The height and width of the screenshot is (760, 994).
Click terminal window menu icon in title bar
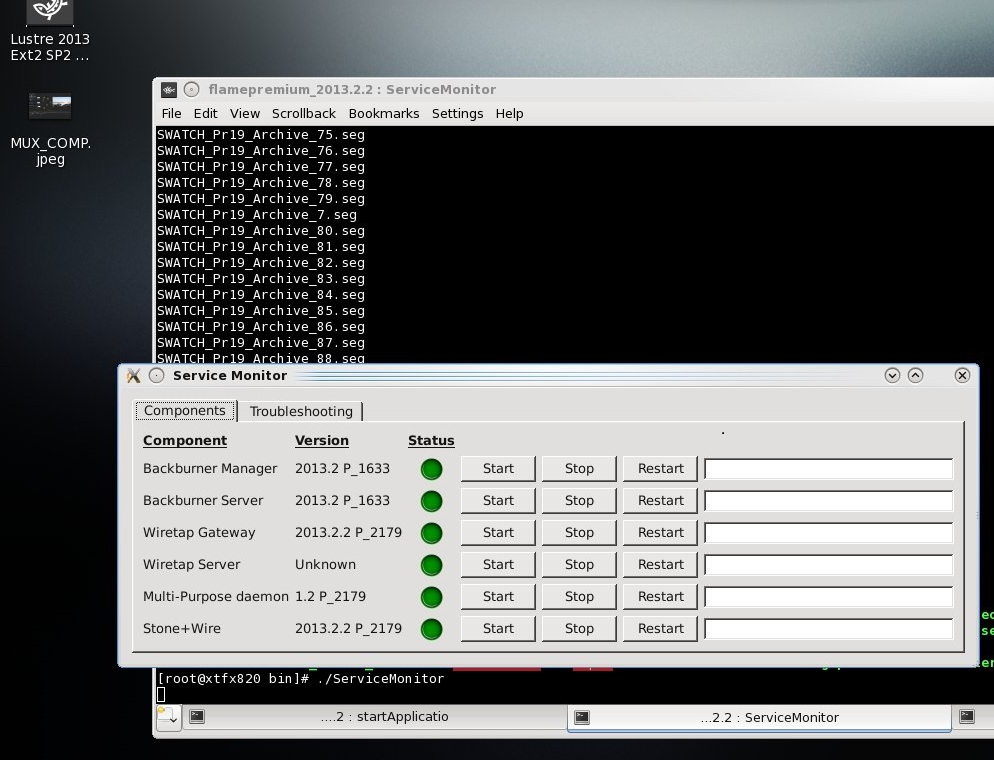[169, 89]
